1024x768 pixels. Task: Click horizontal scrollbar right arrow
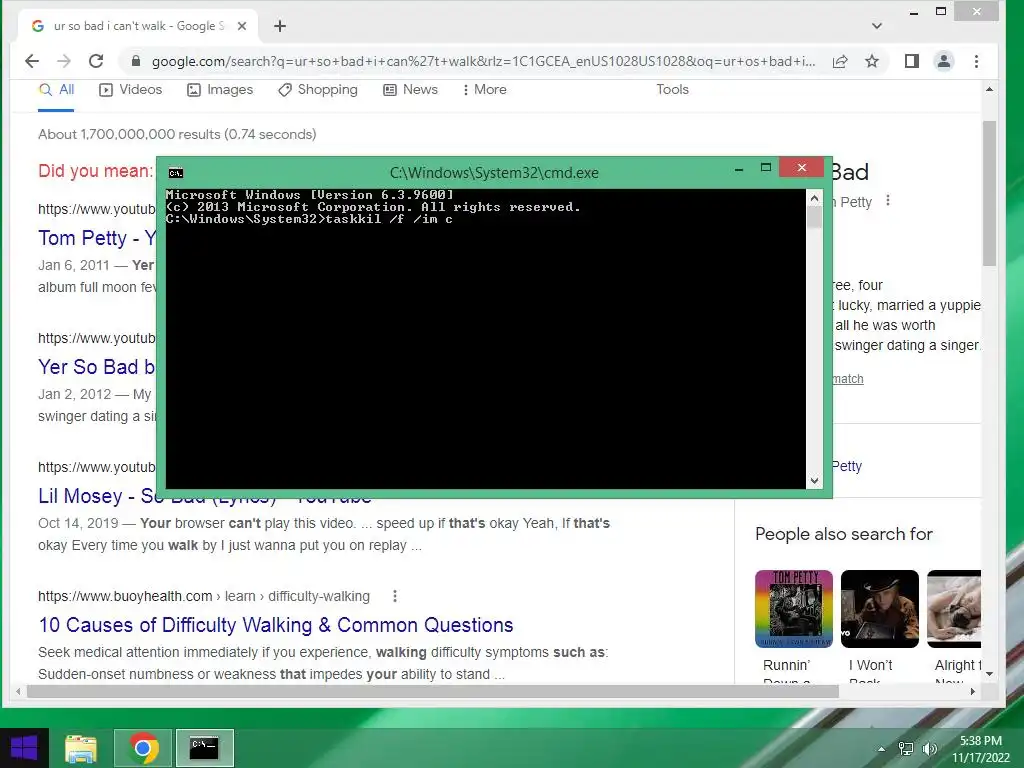(x=973, y=691)
